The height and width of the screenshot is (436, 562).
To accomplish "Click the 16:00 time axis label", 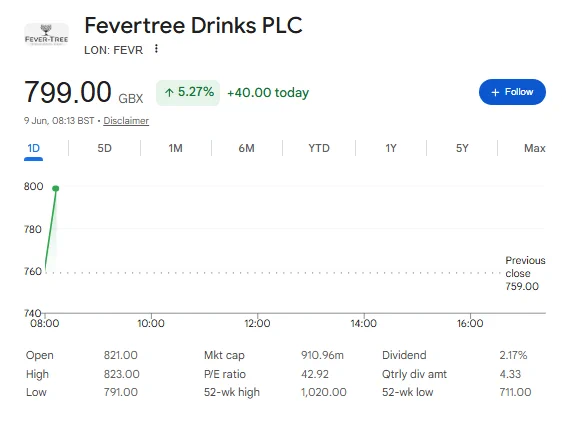I will click(x=470, y=324).
